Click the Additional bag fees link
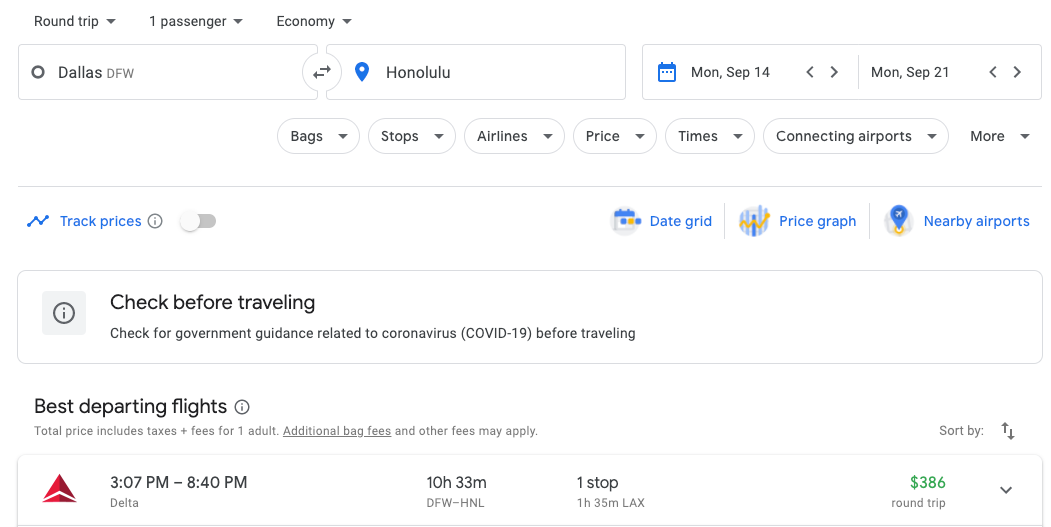The image size is (1051, 527). (x=336, y=431)
